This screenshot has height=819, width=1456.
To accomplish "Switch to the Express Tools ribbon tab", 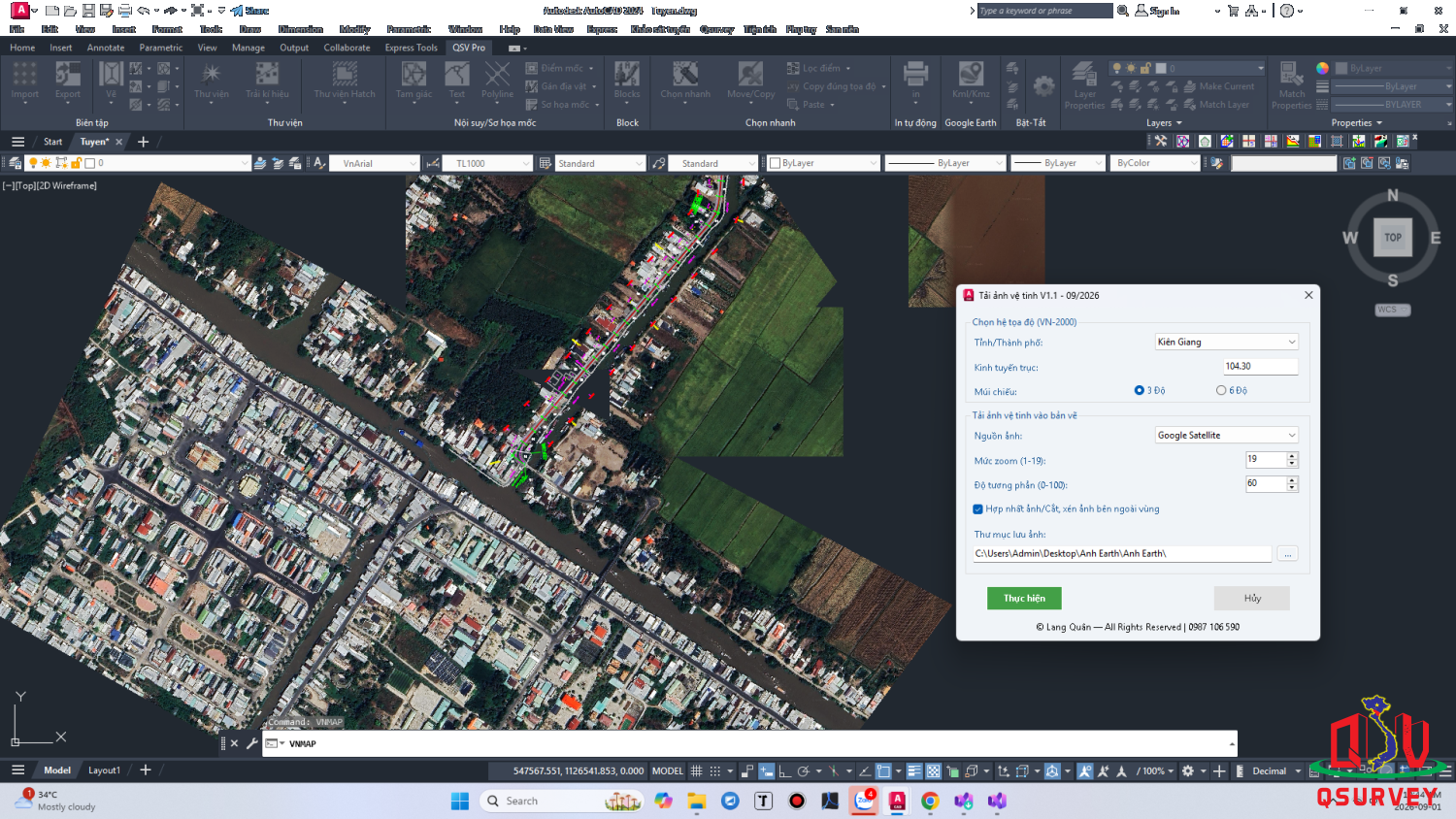I will tap(412, 48).
